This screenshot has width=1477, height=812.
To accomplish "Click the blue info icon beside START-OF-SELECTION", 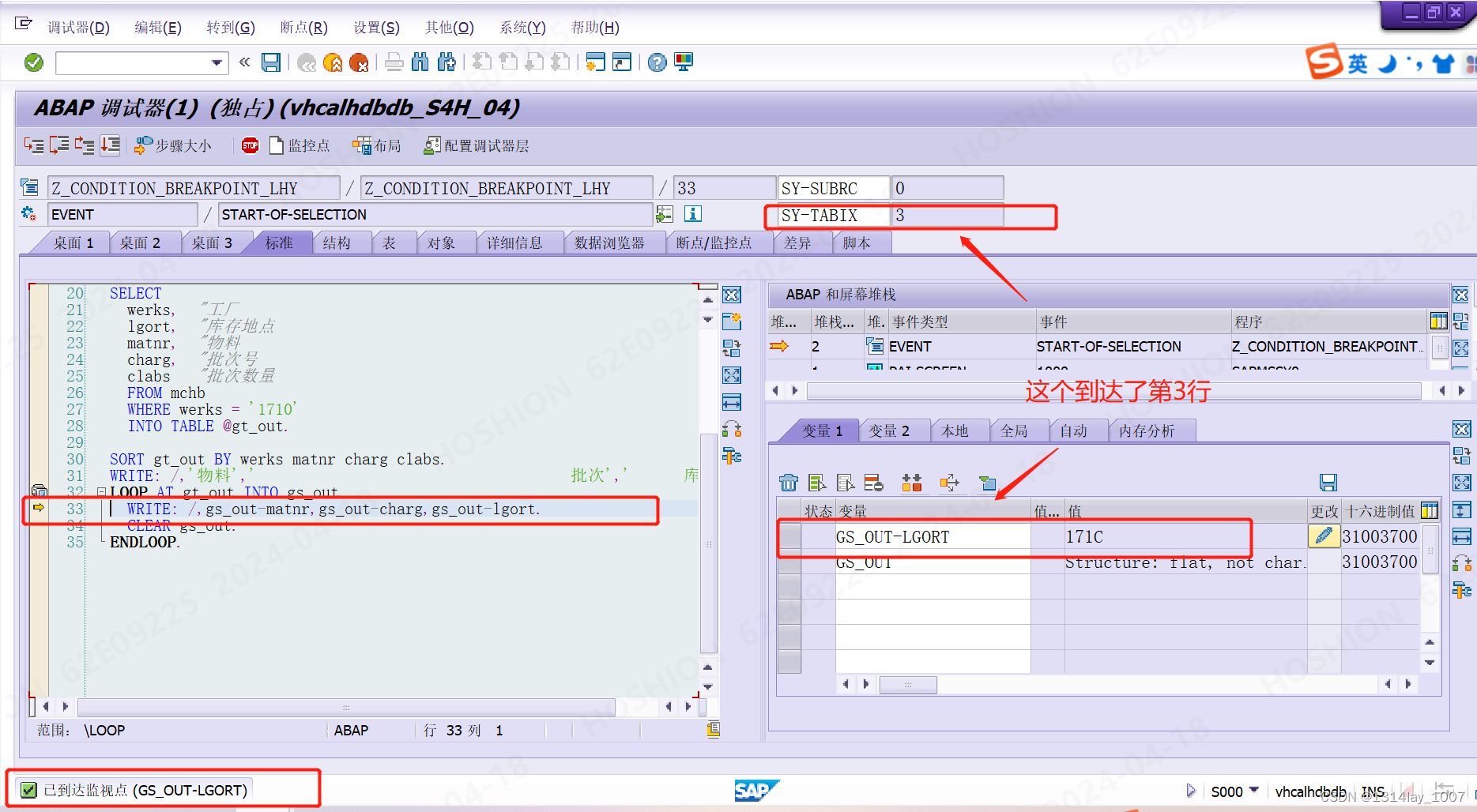I will 693,214.
